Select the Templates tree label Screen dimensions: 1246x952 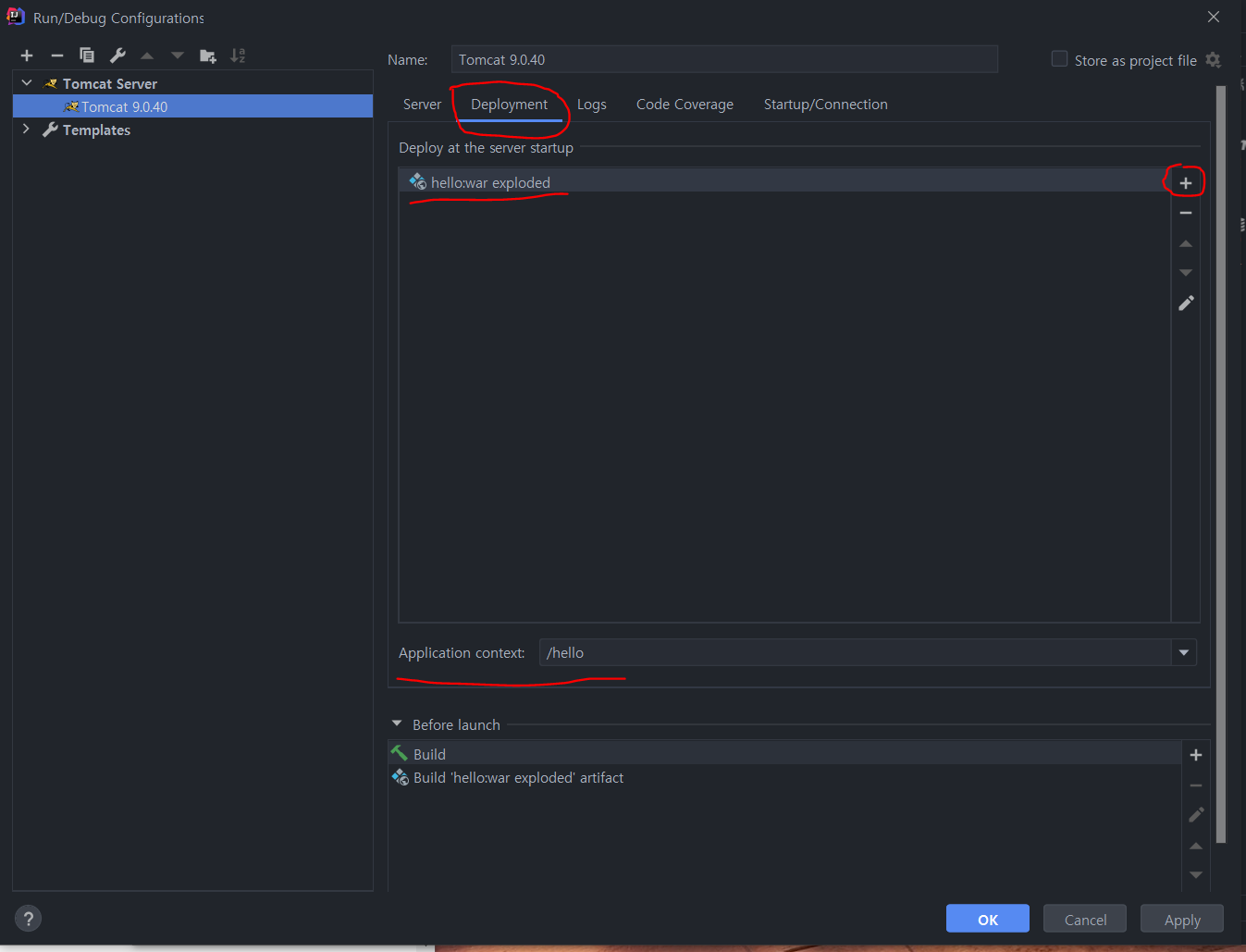tap(96, 130)
